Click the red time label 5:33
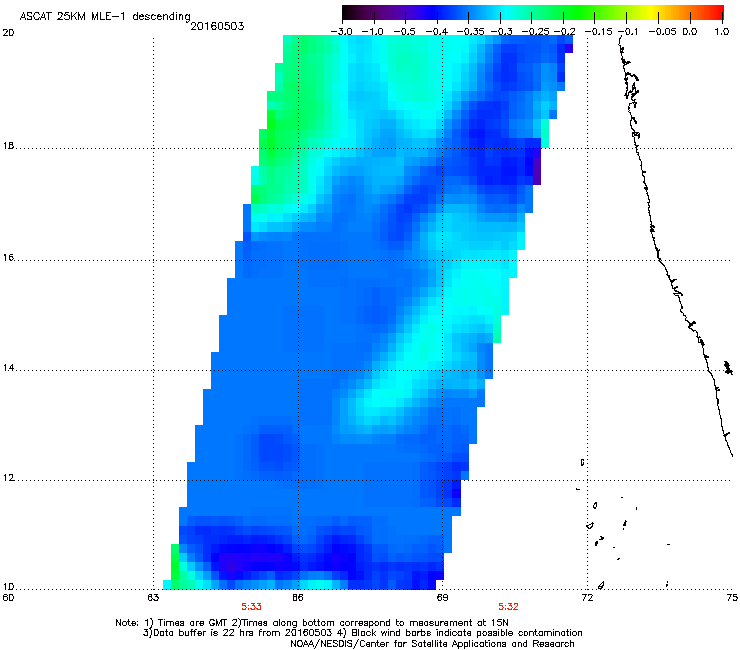The image size is (740, 650). pyautogui.click(x=251, y=607)
